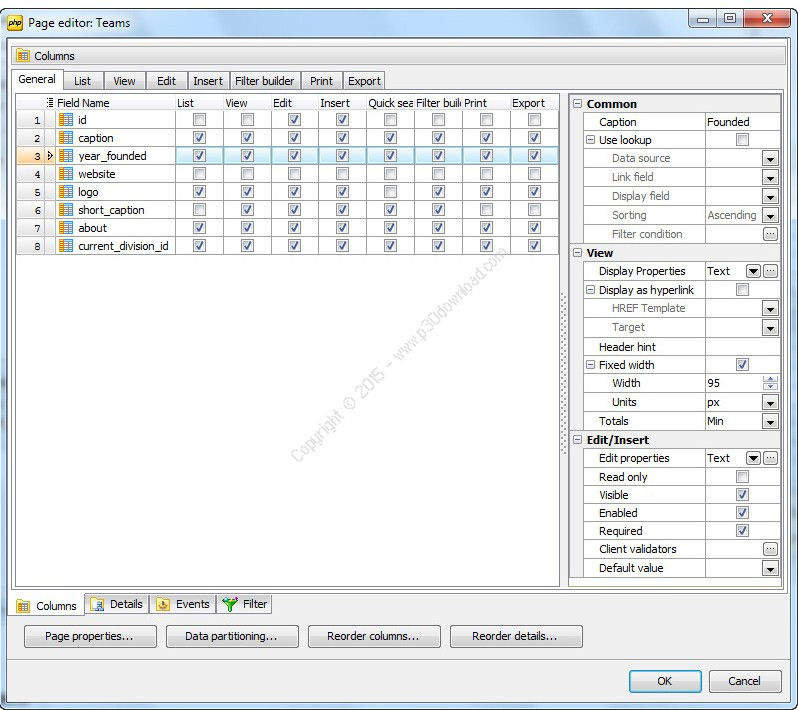Switch to the Insert tab
The width and height of the screenshot is (798, 710).
208,81
